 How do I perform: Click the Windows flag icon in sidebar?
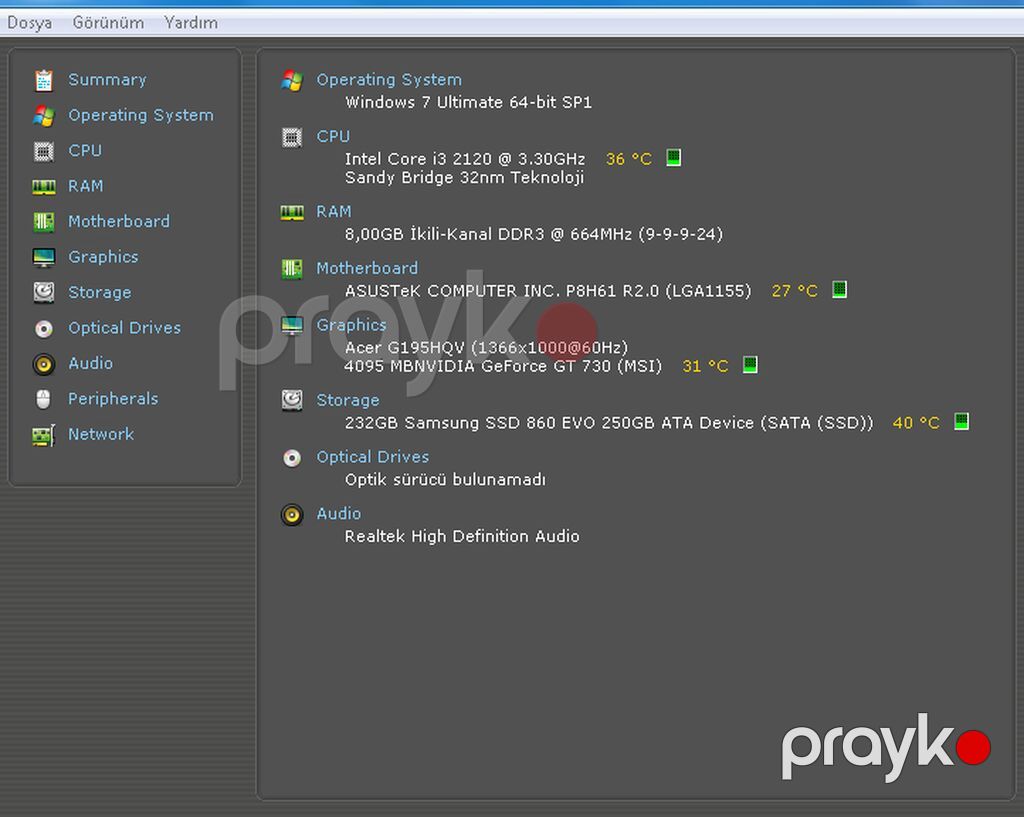[x=44, y=116]
